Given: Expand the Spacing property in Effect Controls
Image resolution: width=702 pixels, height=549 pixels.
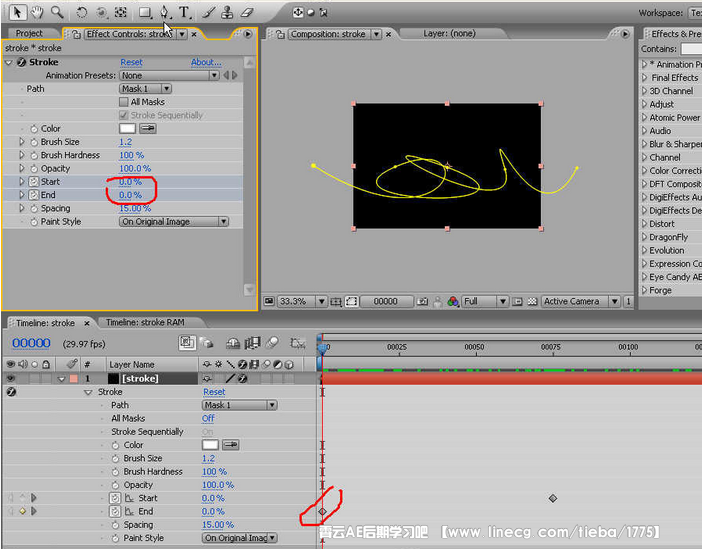Looking at the screenshot, I should pyautogui.click(x=21, y=208).
